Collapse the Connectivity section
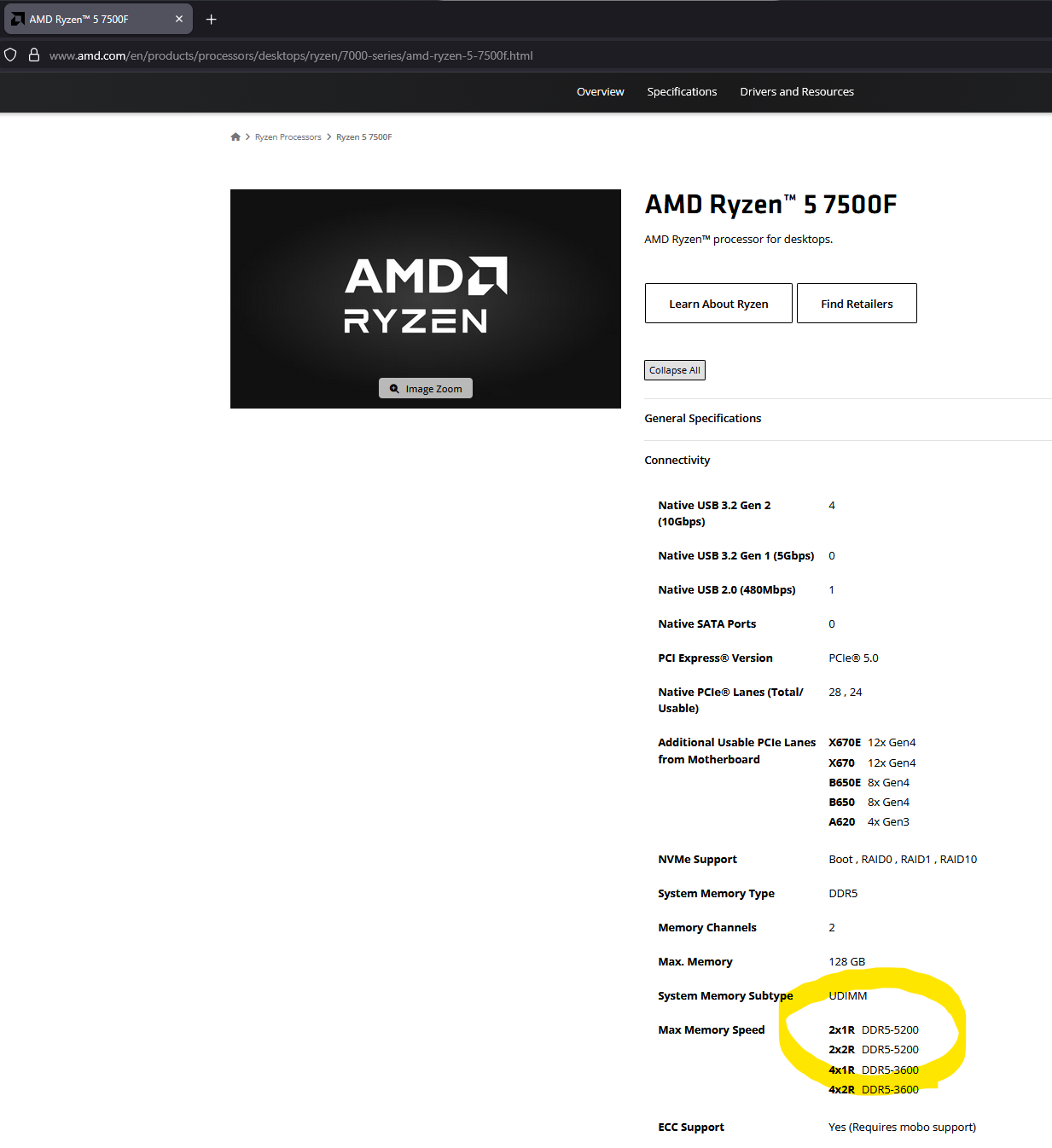Viewport: 1052px width, 1148px height. coord(677,460)
